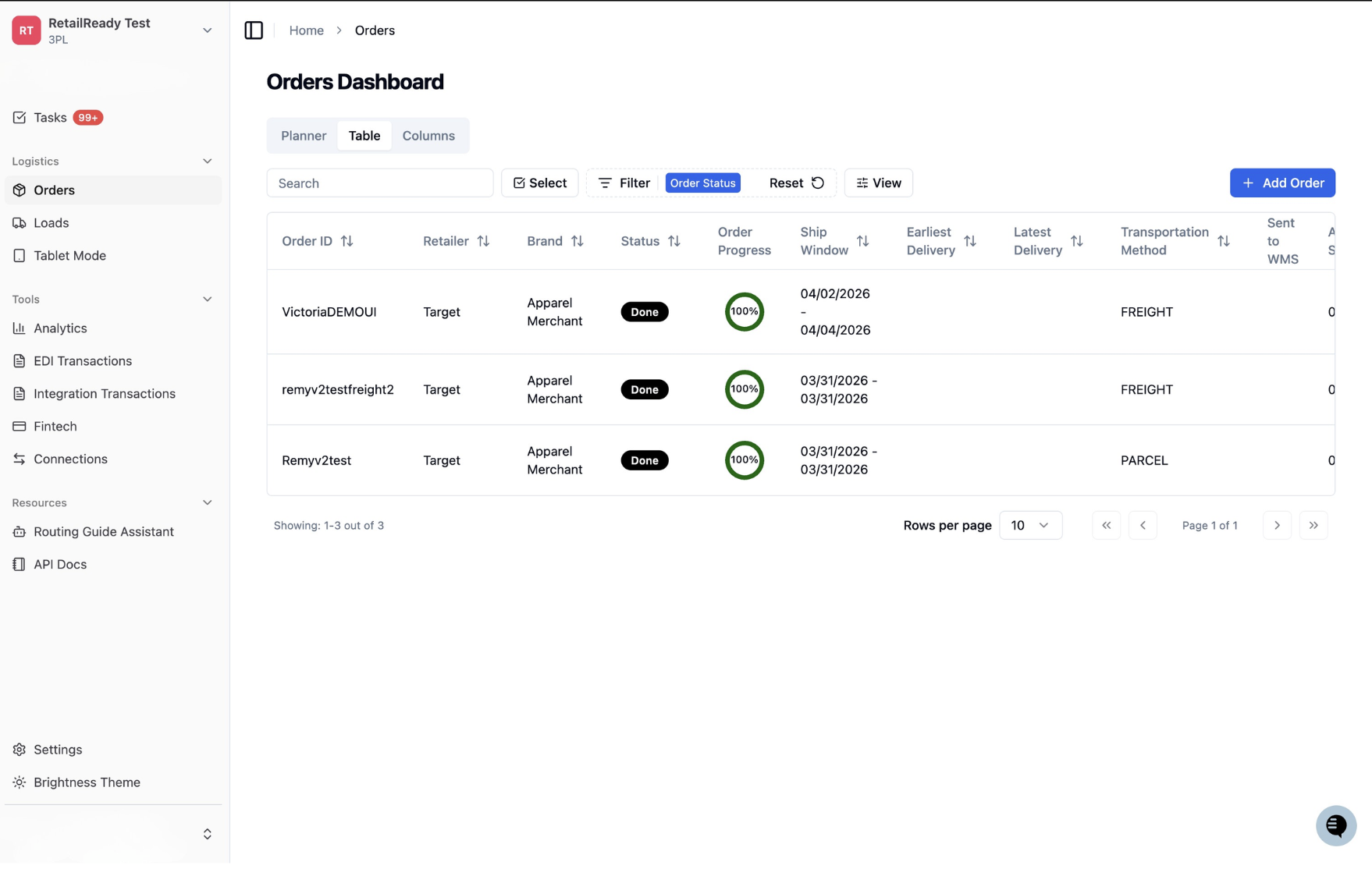The height and width of the screenshot is (869, 1372).
Task: Toggle Select mode for rows
Action: tap(540, 183)
